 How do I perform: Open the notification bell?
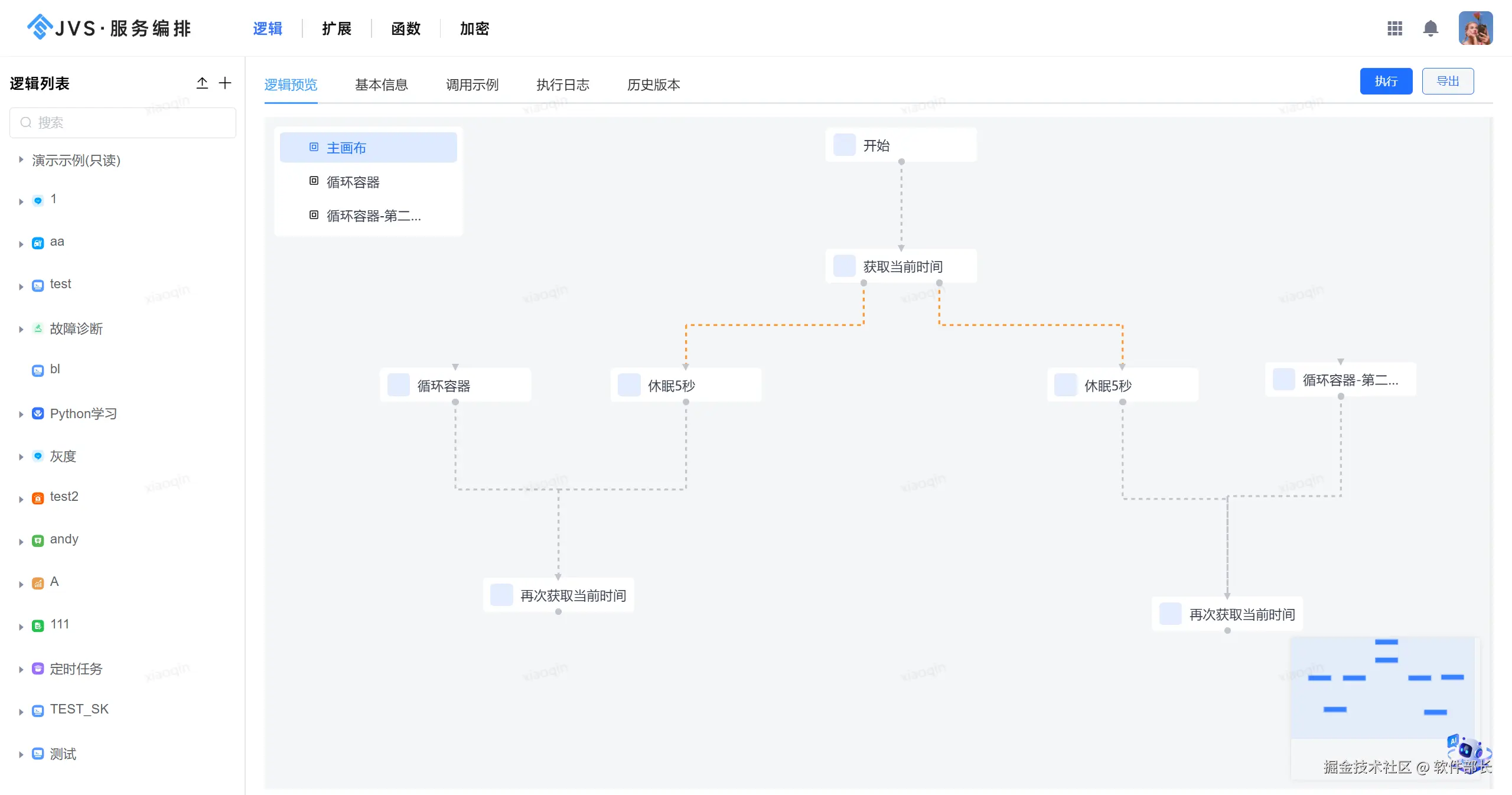pos(1430,28)
